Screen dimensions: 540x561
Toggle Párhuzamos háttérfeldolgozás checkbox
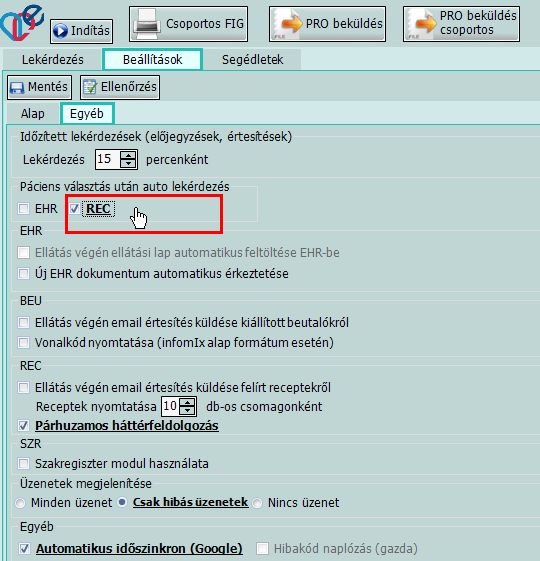tap(24, 426)
